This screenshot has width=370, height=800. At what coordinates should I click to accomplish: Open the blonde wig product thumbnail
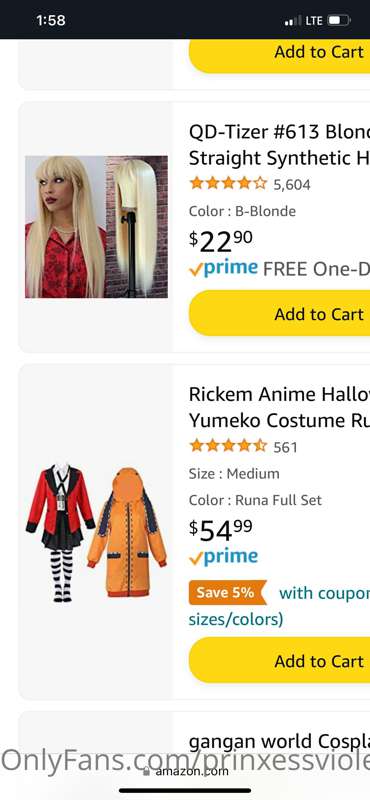pyautogui.click(x=96, y=227)
